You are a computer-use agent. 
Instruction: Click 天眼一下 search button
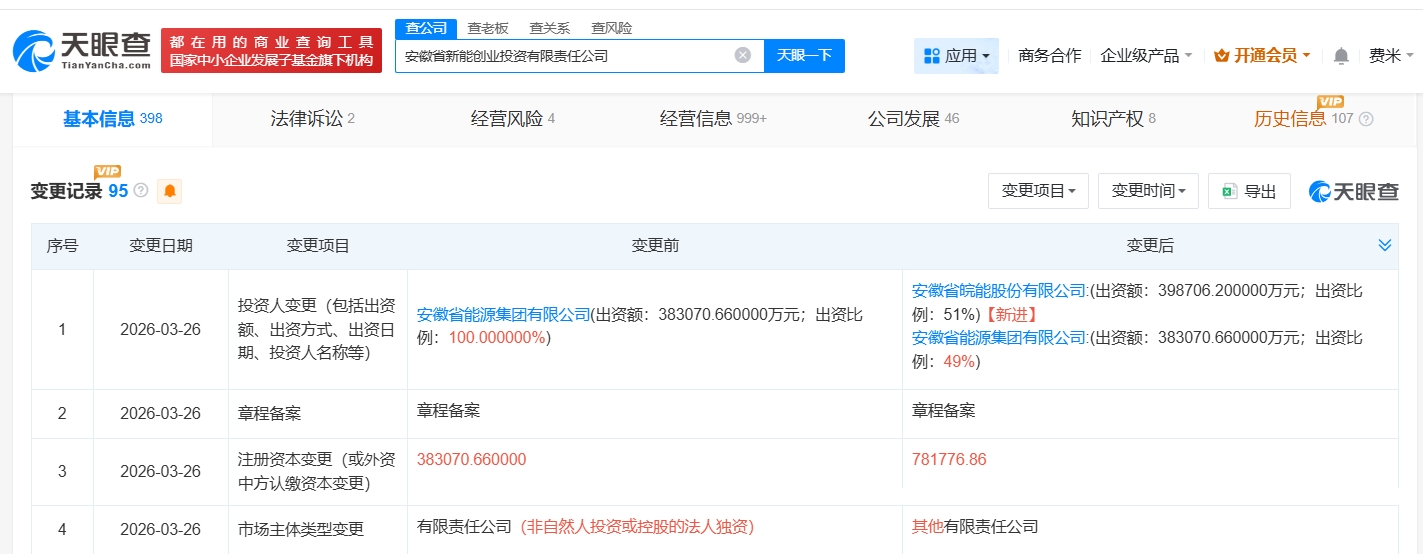coord(804,55)
